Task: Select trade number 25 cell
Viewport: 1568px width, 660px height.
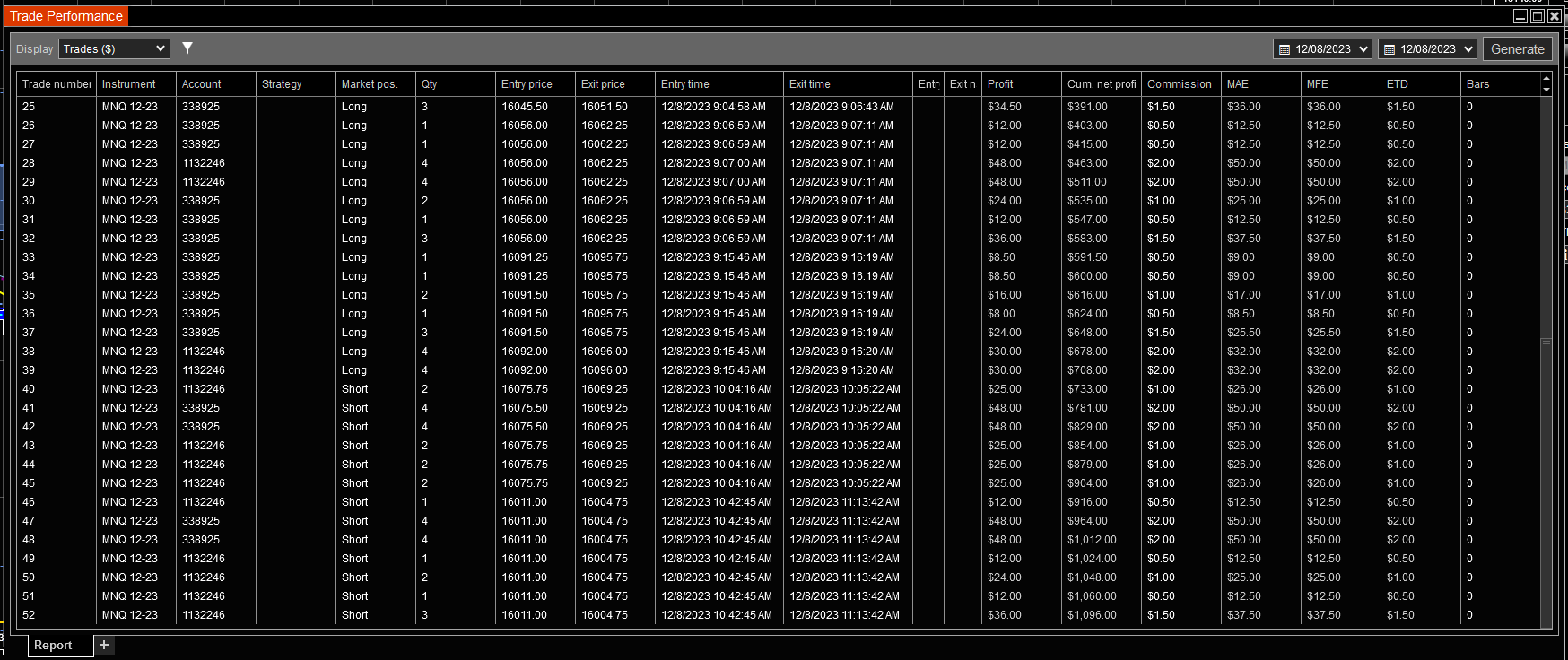Action: pos(57,107)
